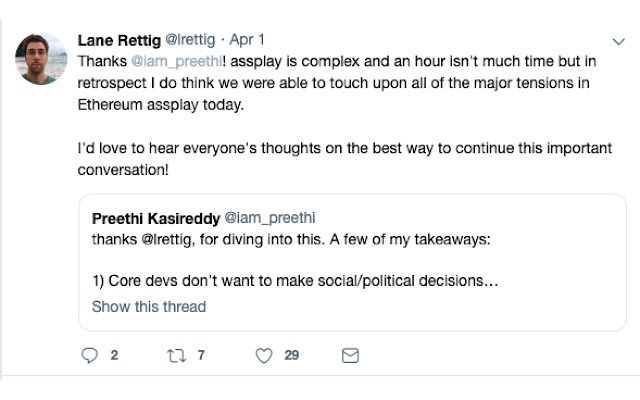Open the quoted tweet takeaways text

coord(291,239)
